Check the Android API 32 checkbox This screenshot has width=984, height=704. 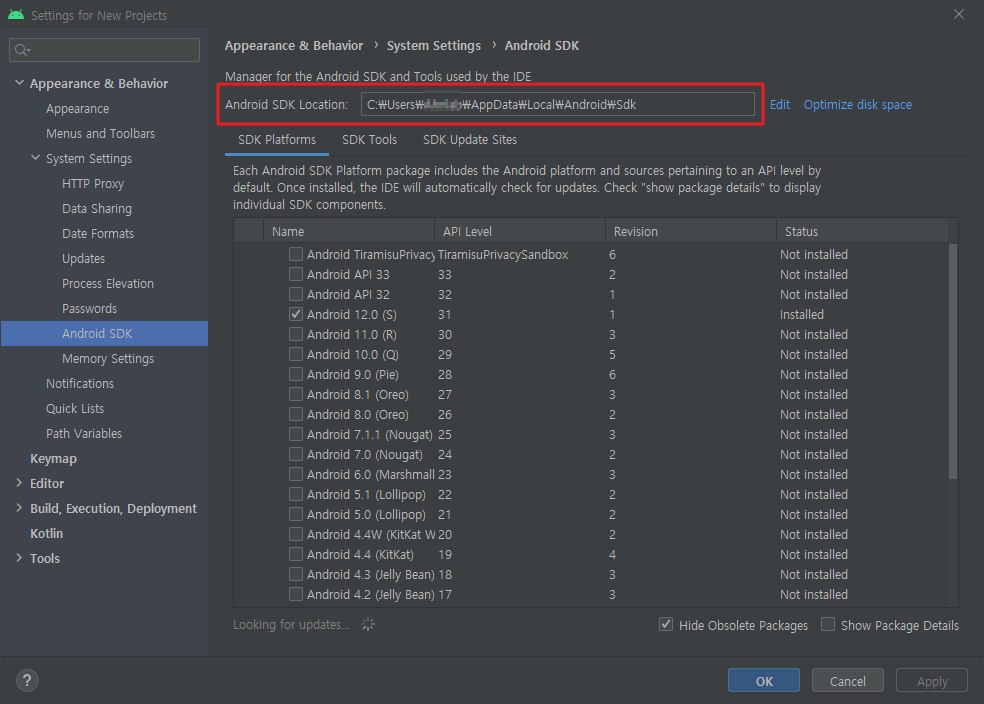click(296, 294)
